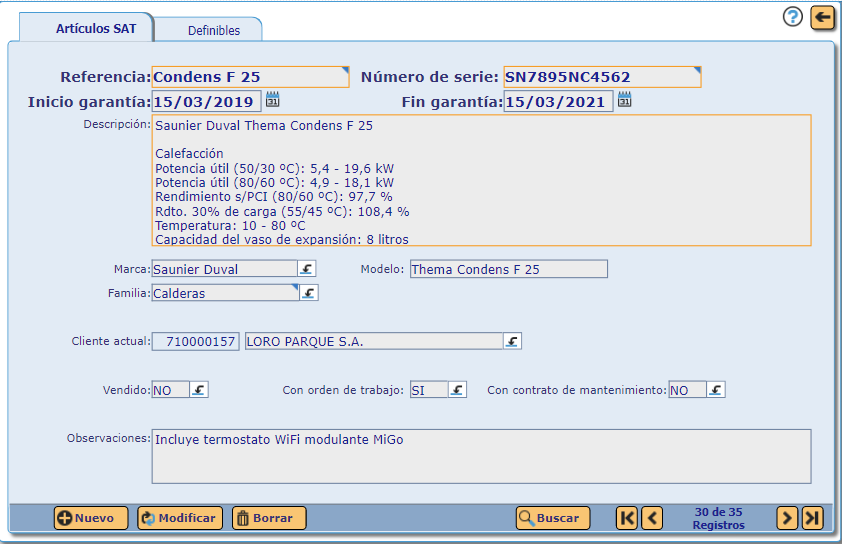Go to first record
The width and height of the screenshot is (842, 544).
(x=627, y=518)
